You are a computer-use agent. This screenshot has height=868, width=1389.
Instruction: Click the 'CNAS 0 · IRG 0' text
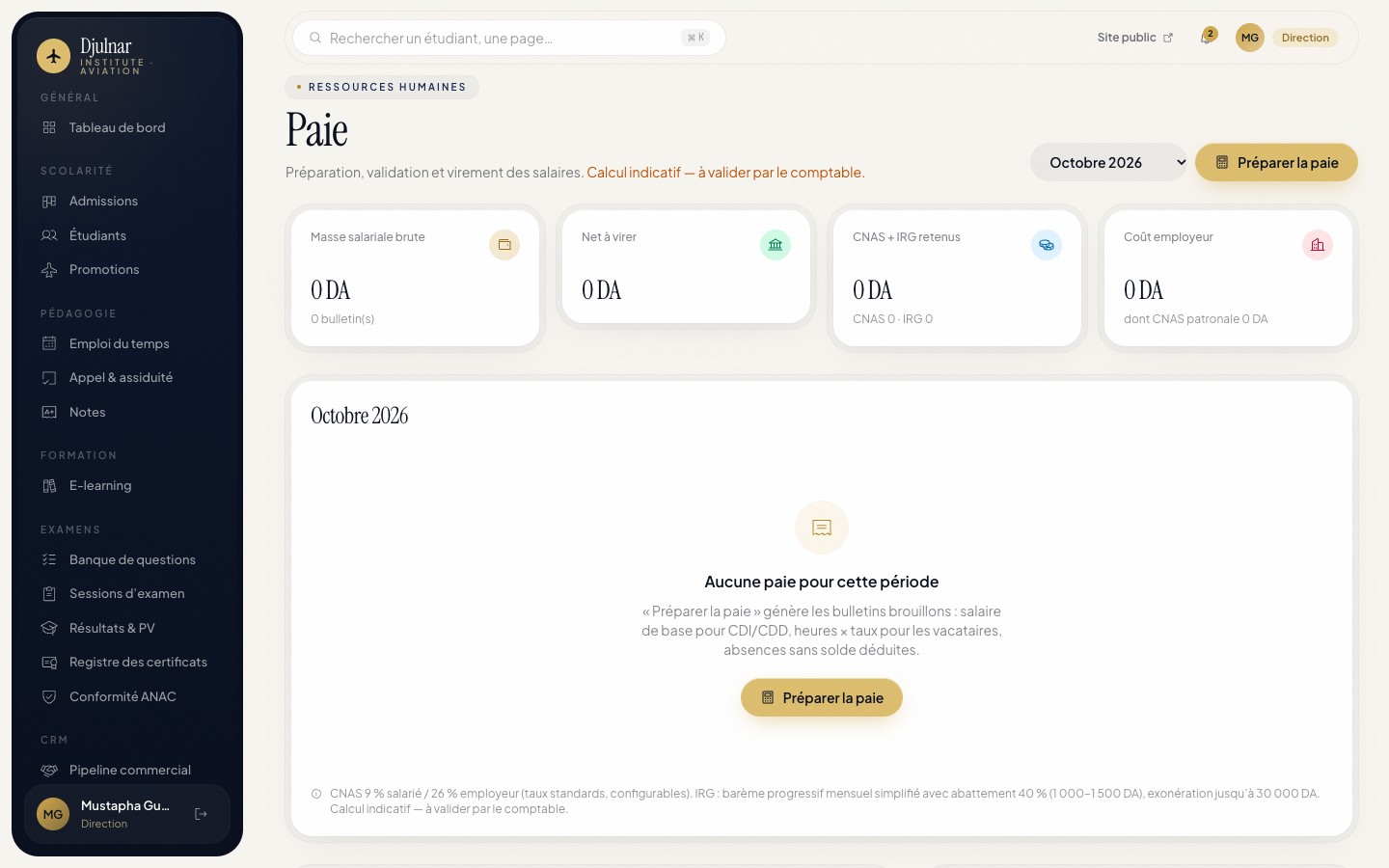pos(892,319)
